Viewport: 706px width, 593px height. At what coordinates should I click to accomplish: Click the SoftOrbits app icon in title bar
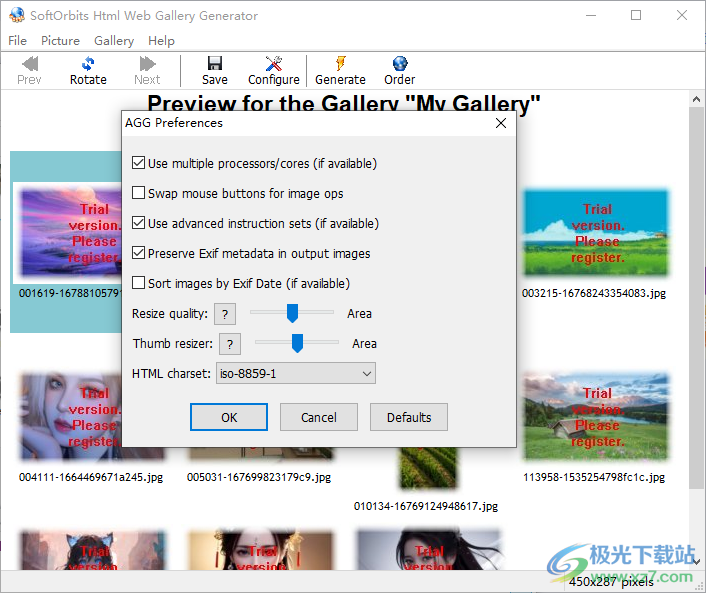click(x=17, y=15)
